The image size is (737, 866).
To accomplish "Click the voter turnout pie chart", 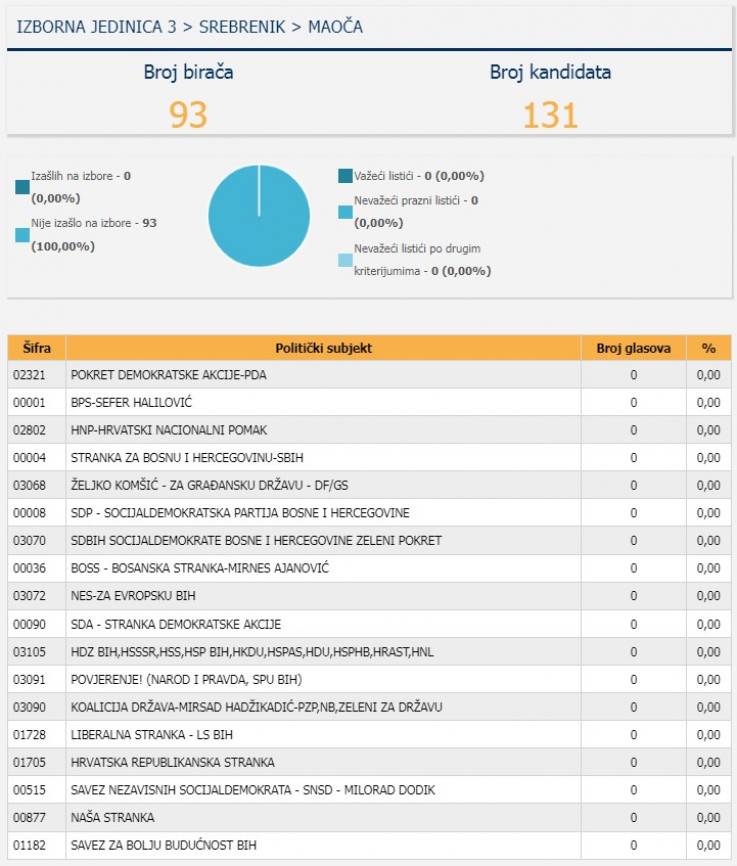I will 259,216.
